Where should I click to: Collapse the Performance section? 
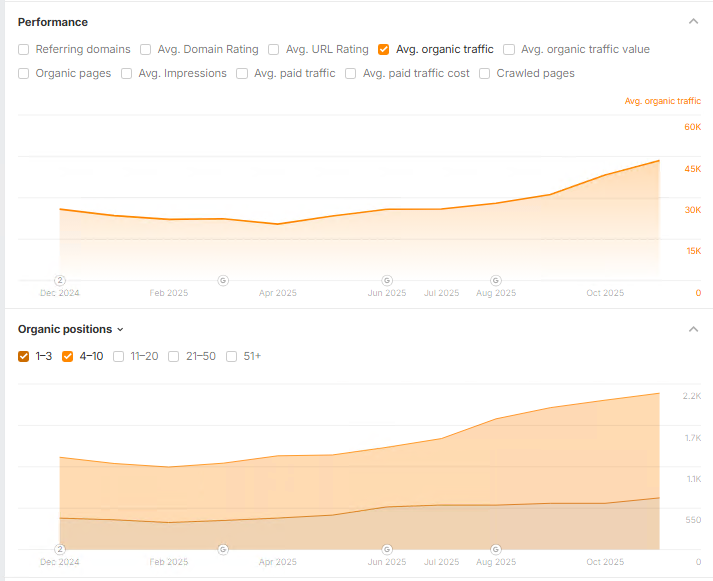[694, 21]
